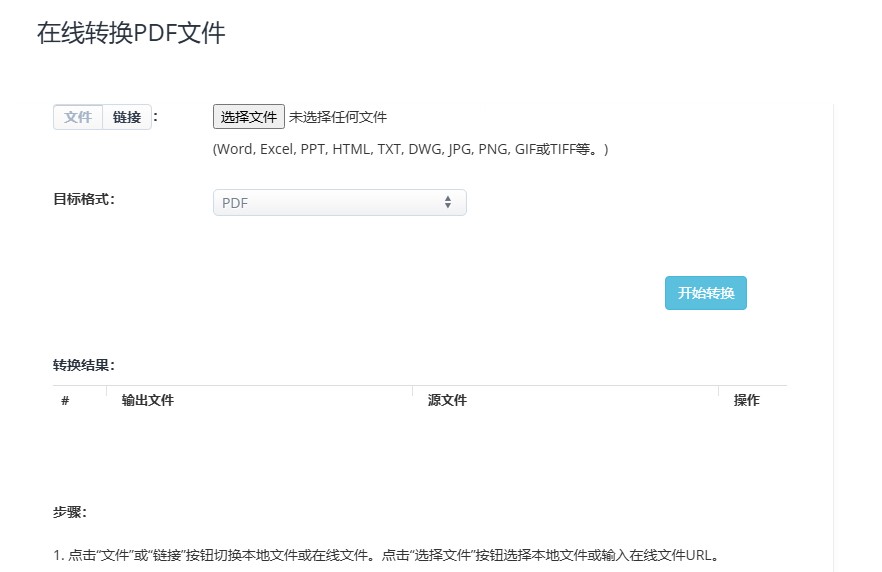Click the empty area below the results header
This screenshot has height=572, width=882.
(420, 450)
